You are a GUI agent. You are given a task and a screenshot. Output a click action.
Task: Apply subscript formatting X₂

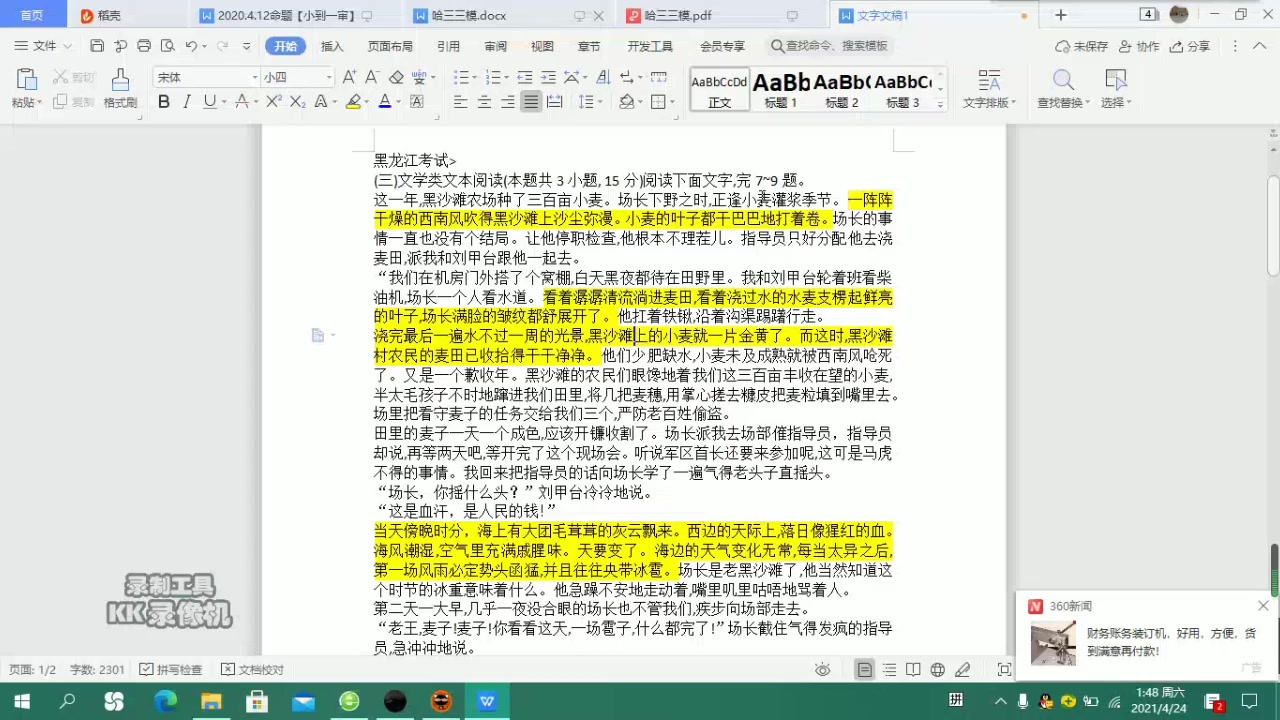297,102
